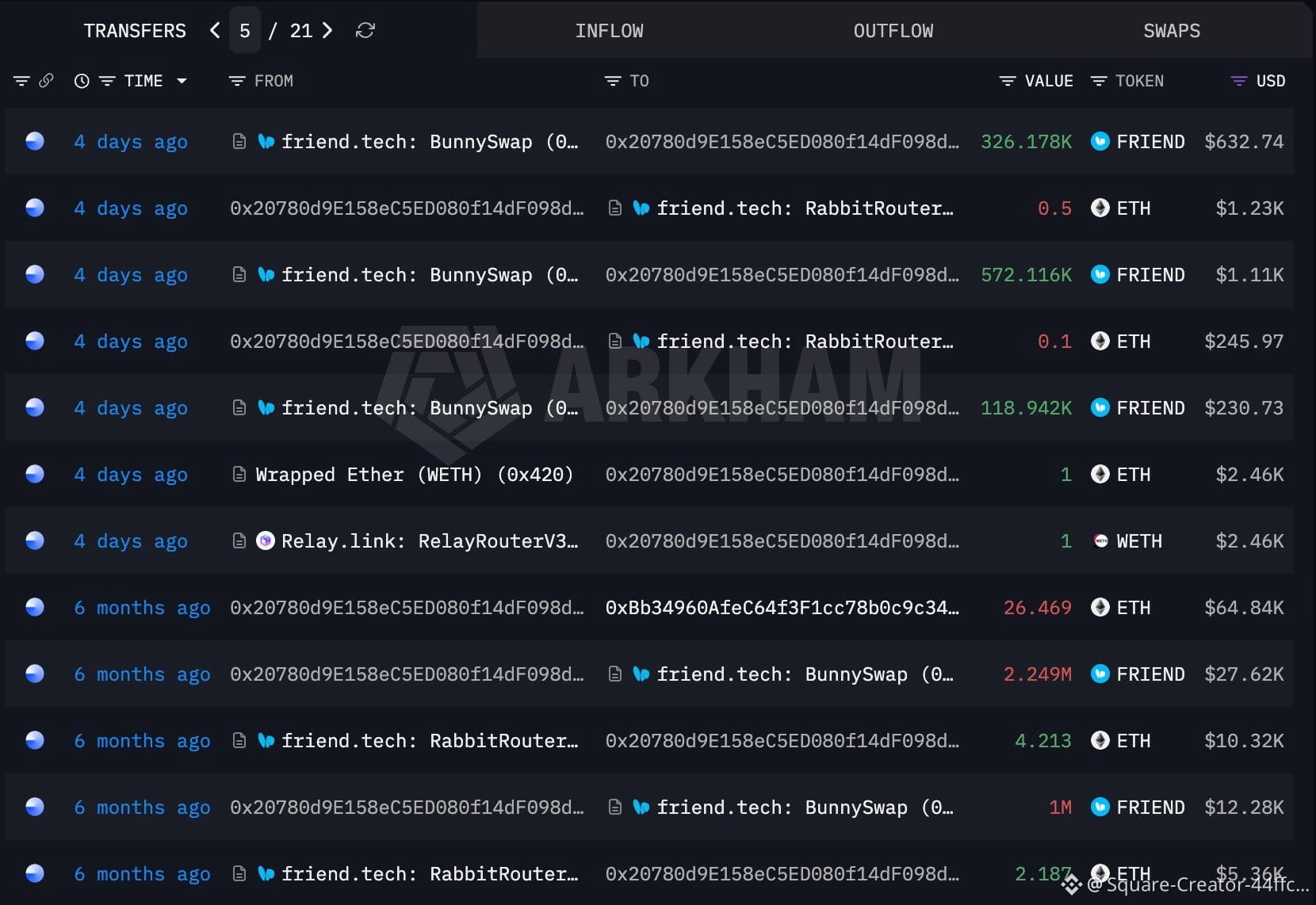Viewport: 1316px width, 905px height.
Task: Click the USD amount "$245.97"
Action: coord(1244,341)
